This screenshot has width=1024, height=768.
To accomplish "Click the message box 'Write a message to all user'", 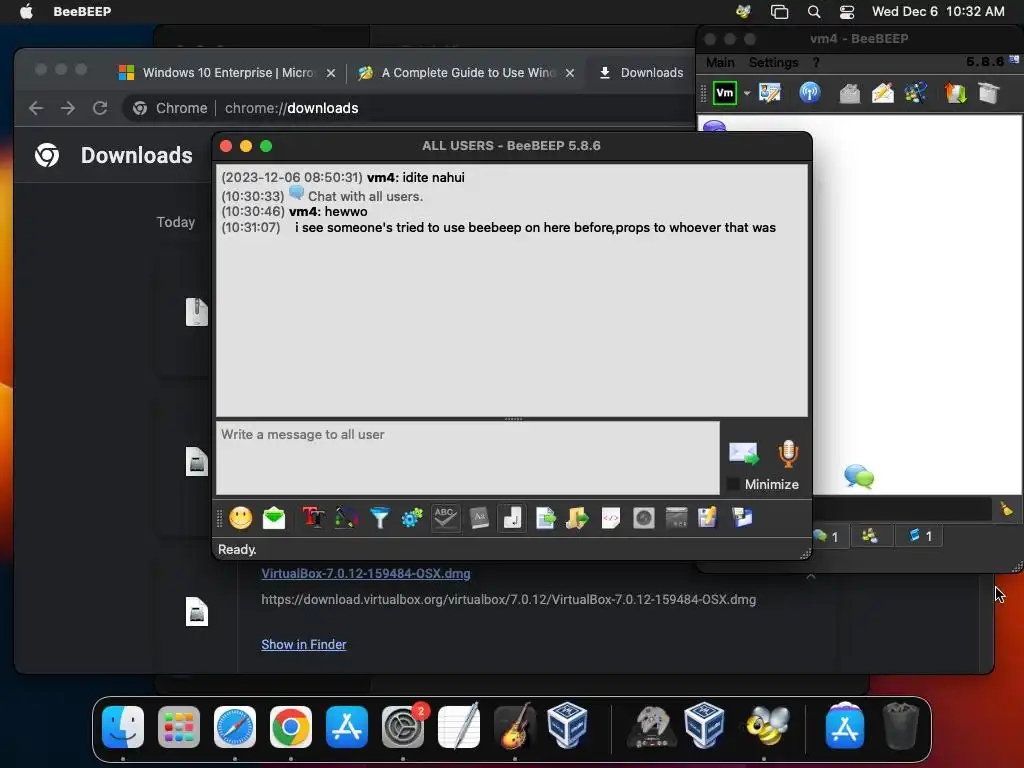I will (468, 458).
